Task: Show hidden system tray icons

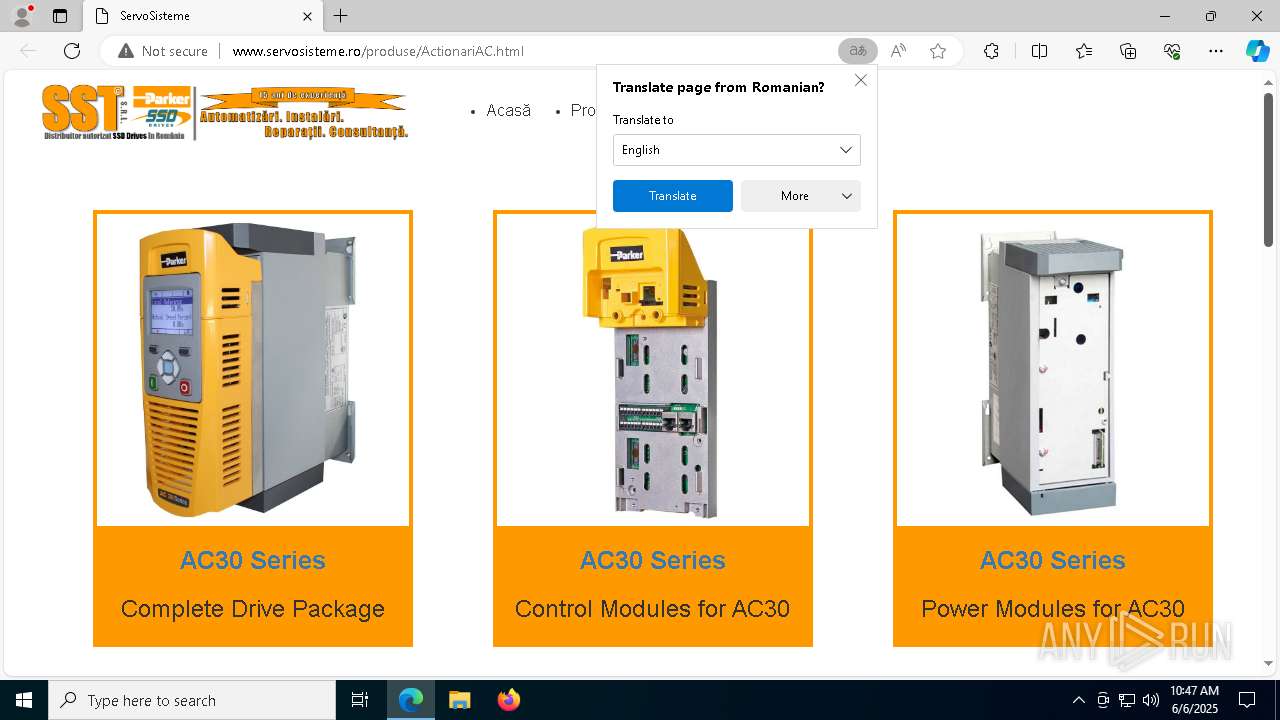Action: point(1078,700)
